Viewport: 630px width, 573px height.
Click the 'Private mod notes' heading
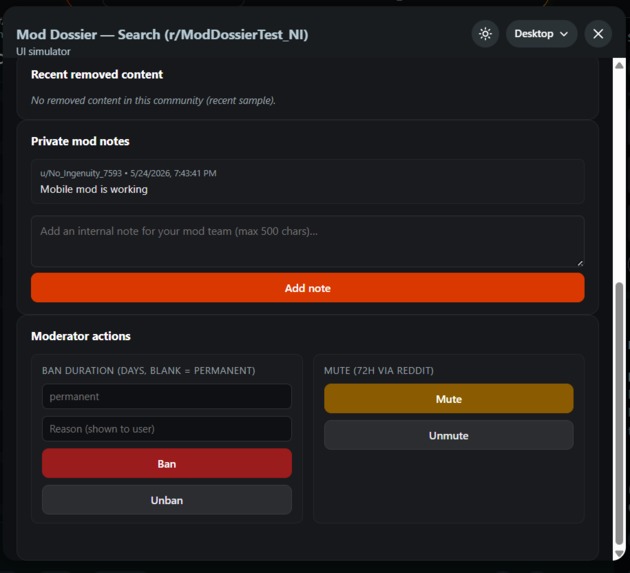pyautogui.click(x=80, y=141)
